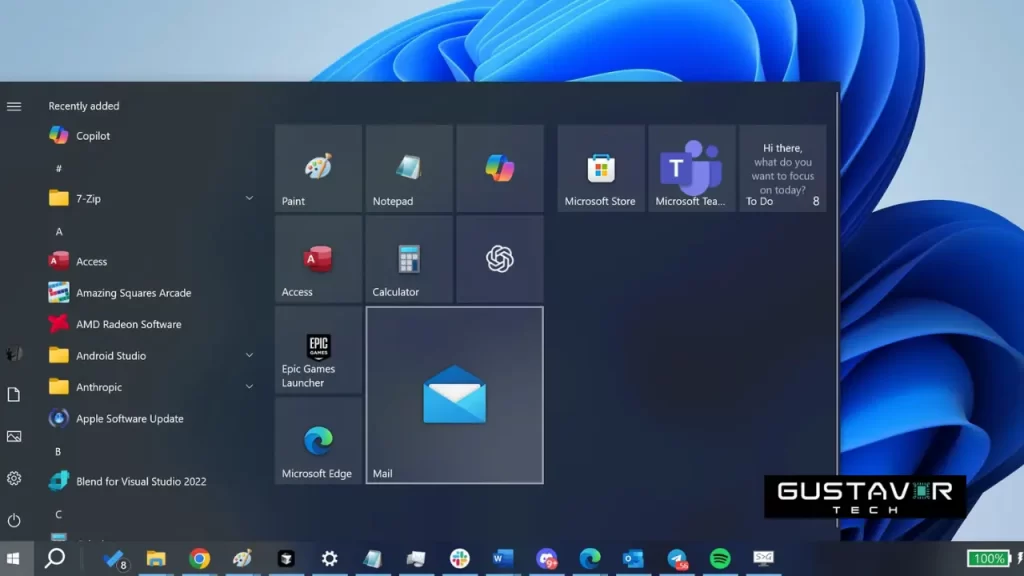Open To Do checkmark app on taskbar
Screen dimensions: 1024x576
(x=114, y=559)
